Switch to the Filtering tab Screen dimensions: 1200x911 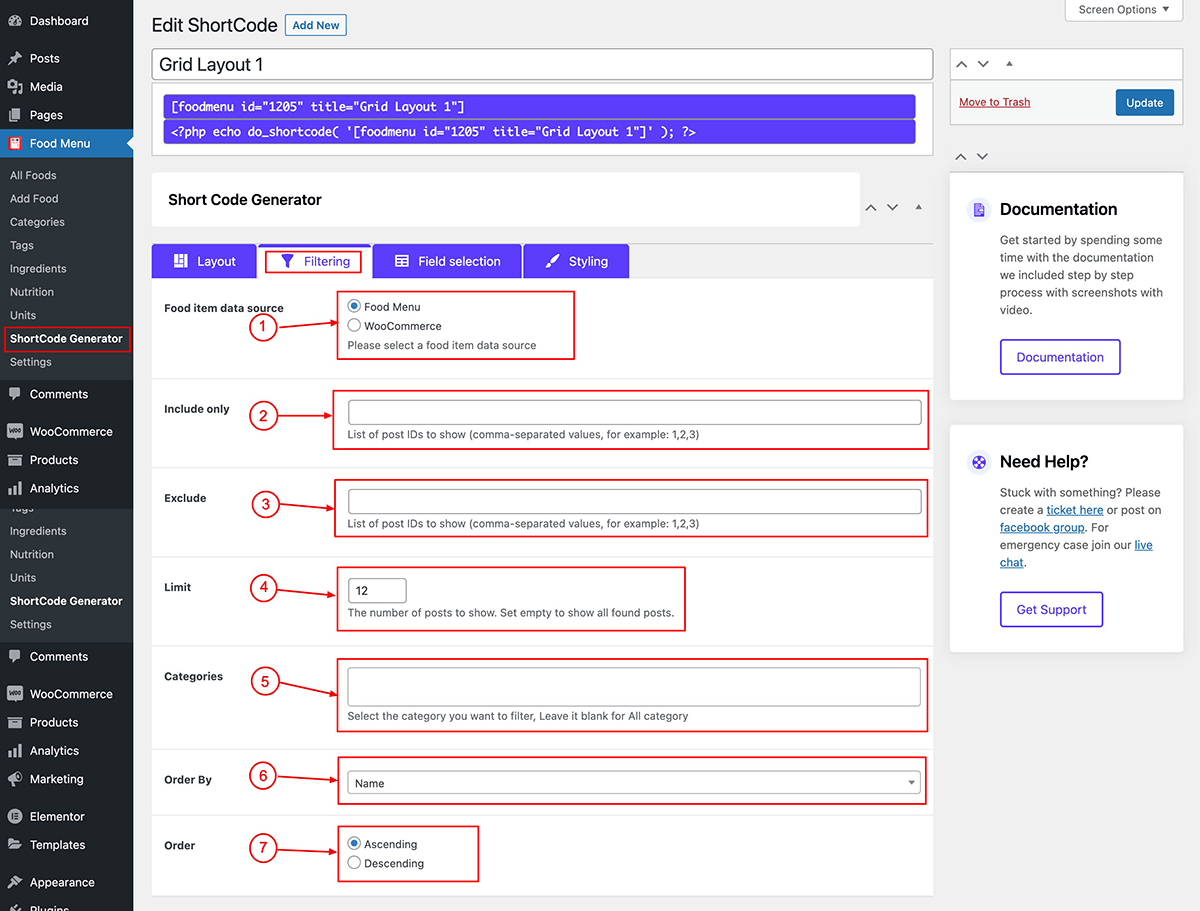coord(315,261)
